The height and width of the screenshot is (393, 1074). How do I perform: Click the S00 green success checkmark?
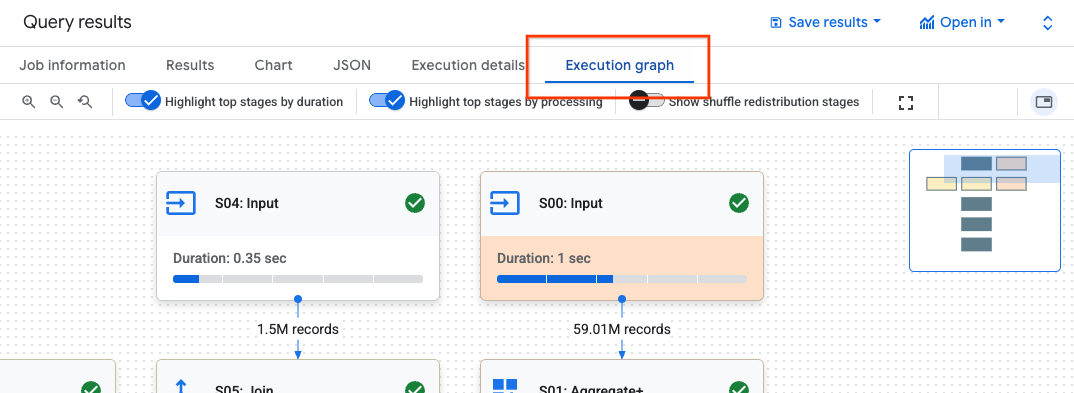(738, 203)
